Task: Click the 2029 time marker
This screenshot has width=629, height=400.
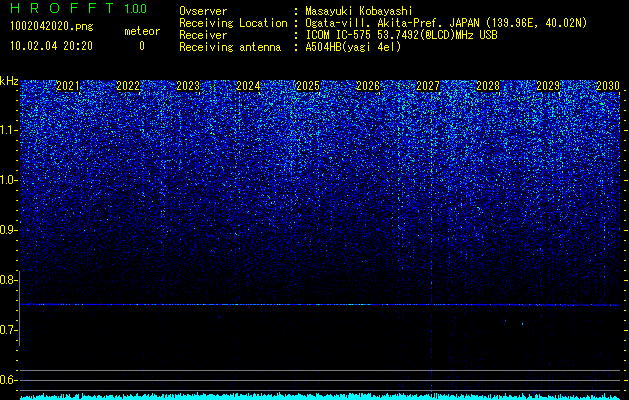Action: click(548, 86)
